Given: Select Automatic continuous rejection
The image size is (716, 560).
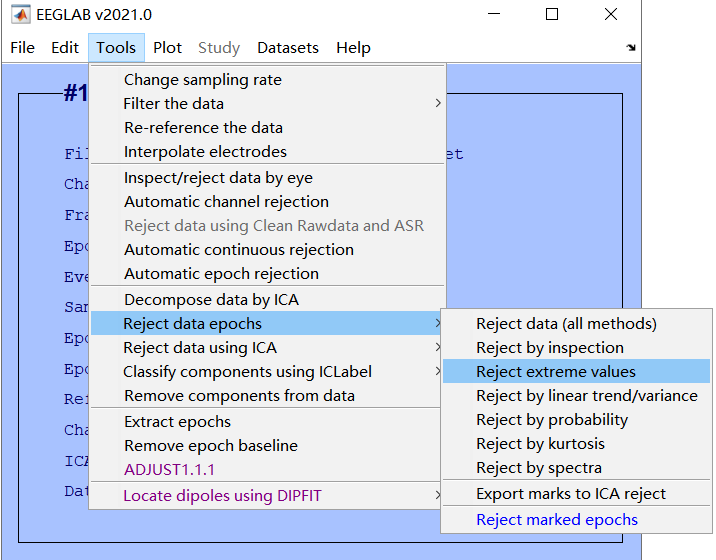Looking at the screenshot, I should [268, 250].
